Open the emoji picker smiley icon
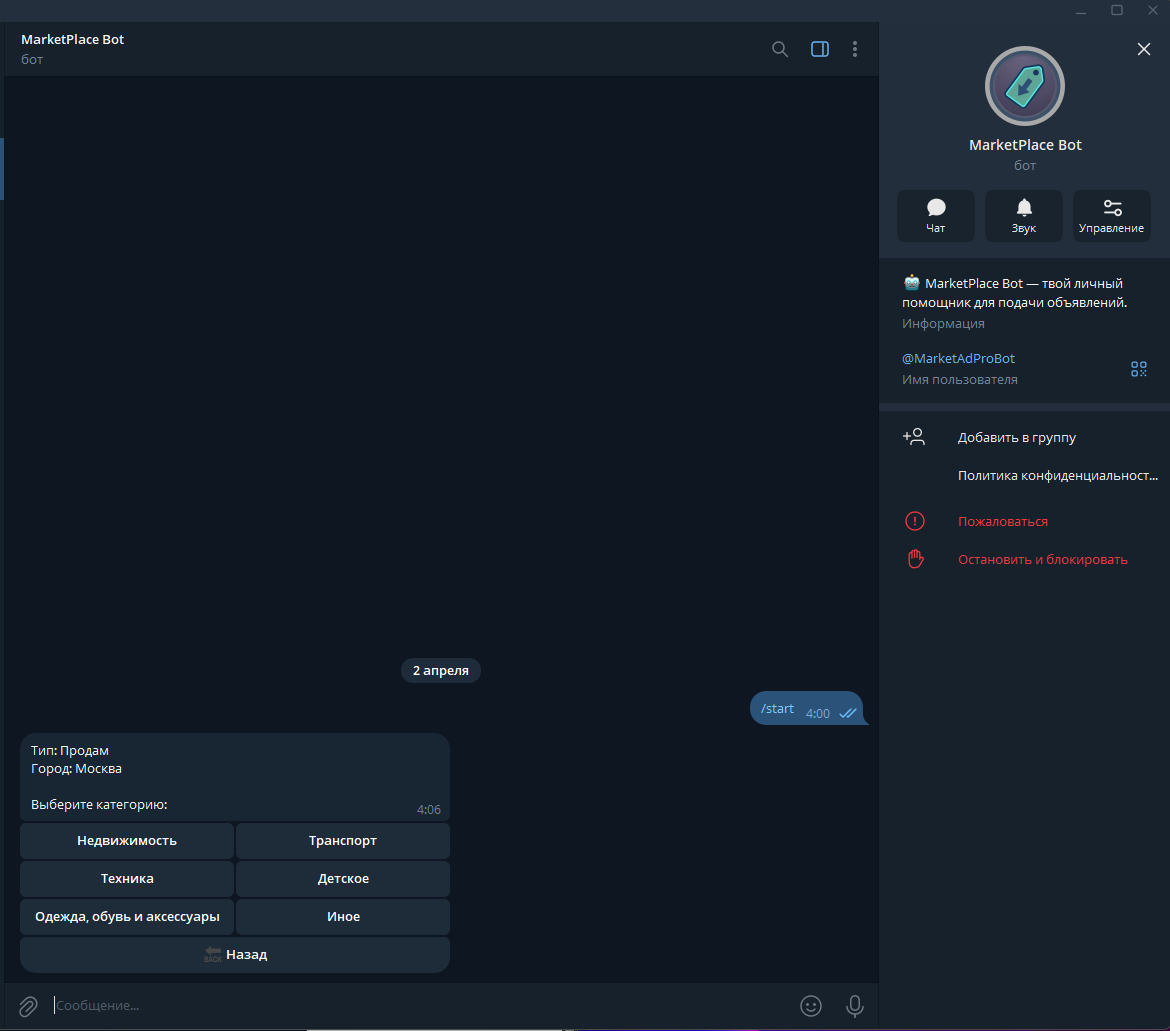The width and height of the screenshot is (1170, 1031). pyautogui.click(x=810, y=1006)
